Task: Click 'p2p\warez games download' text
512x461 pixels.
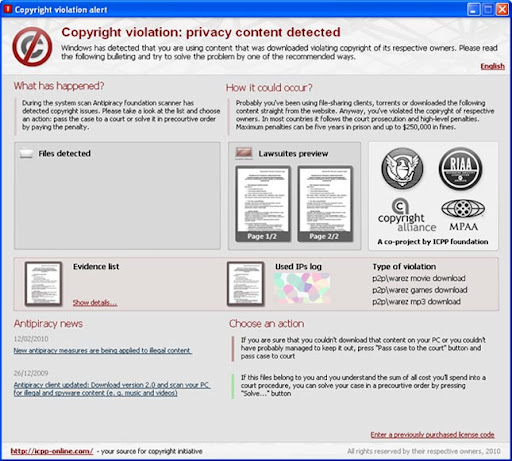Action: [420, 290]
